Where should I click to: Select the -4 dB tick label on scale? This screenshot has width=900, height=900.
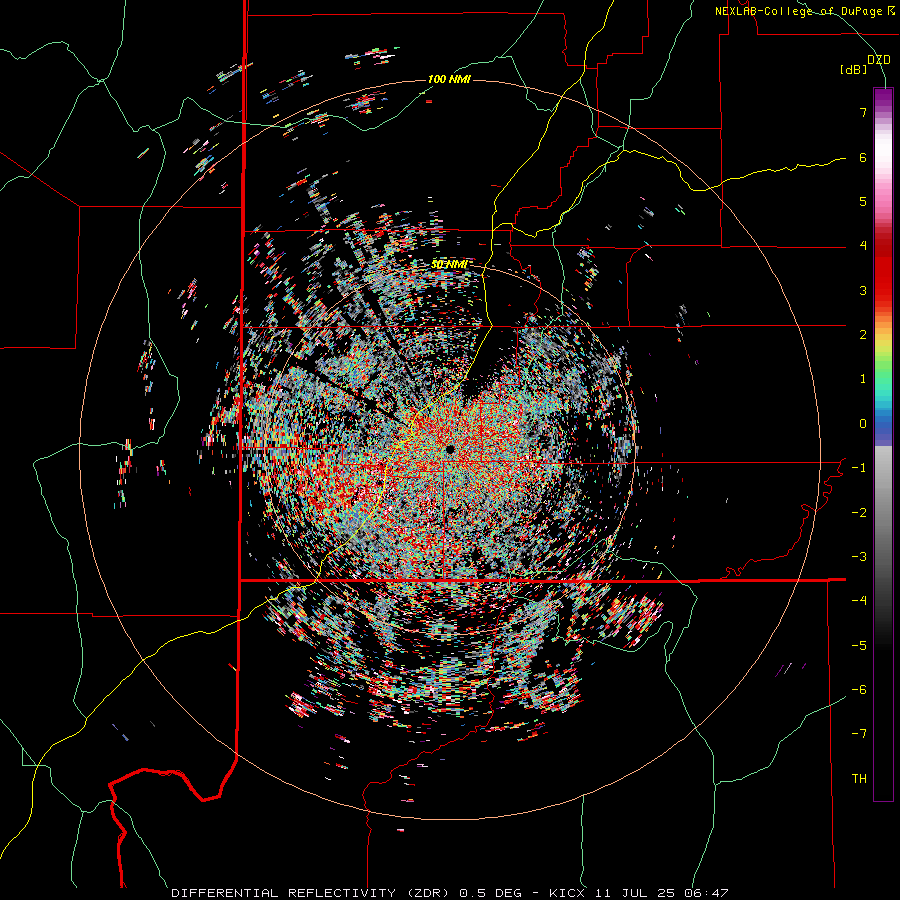[859, 601]
